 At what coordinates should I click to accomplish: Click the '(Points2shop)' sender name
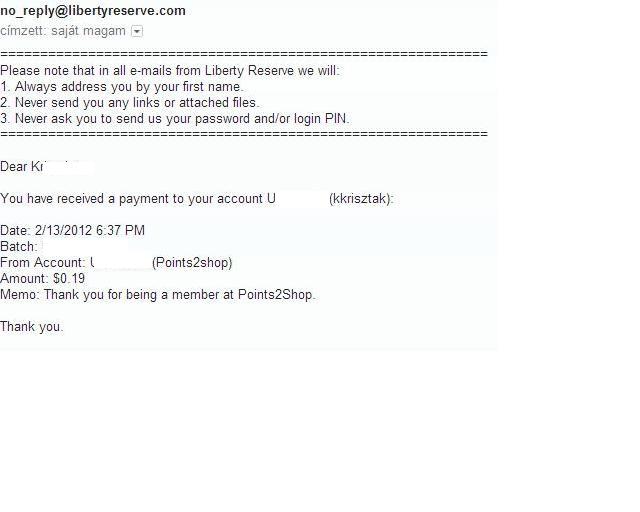click(x=192, y=263)
